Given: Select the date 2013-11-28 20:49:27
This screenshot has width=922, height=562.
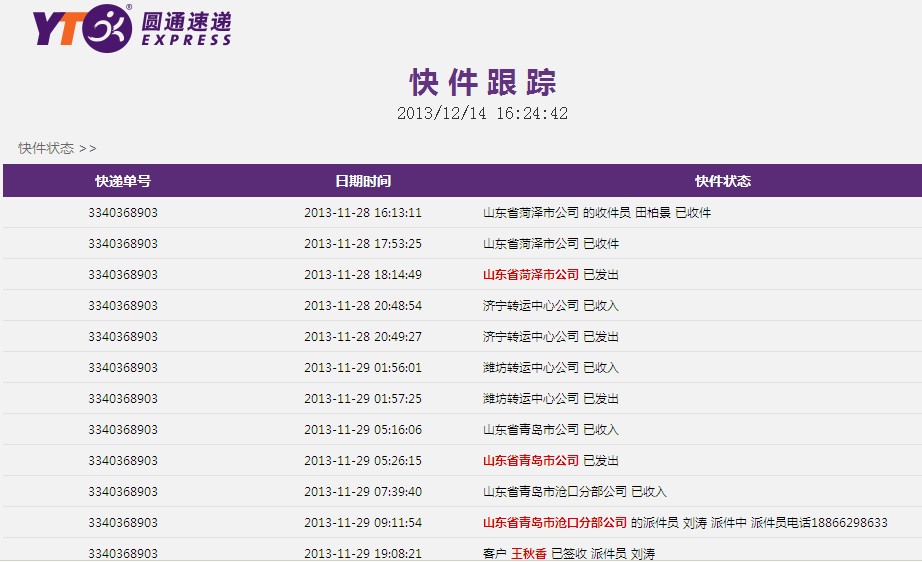Looking at the screenshot, I should tap(363, 337).
